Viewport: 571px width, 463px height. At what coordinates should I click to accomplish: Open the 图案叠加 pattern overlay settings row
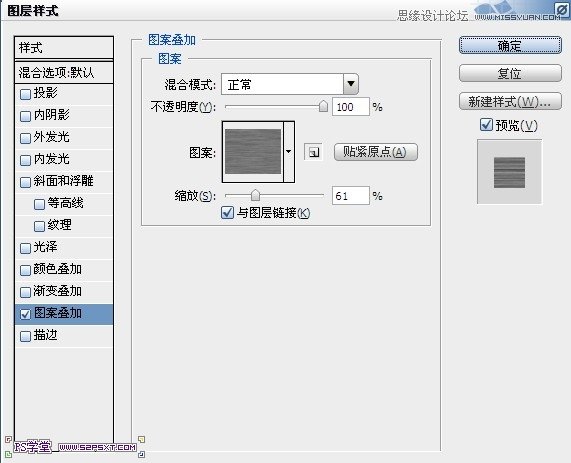pos(64,314)
